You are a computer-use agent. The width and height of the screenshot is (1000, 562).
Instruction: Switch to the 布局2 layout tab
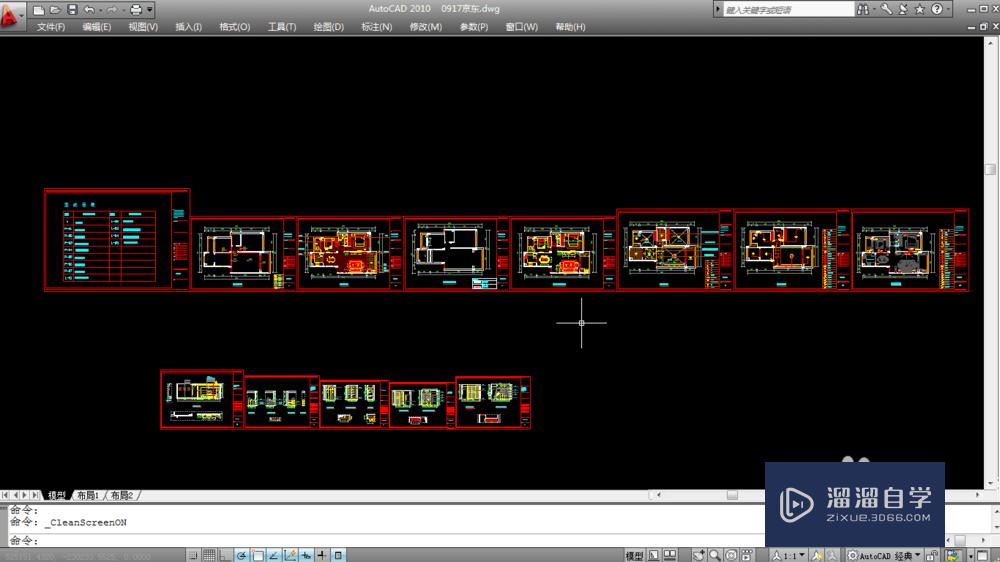[121, 495]
